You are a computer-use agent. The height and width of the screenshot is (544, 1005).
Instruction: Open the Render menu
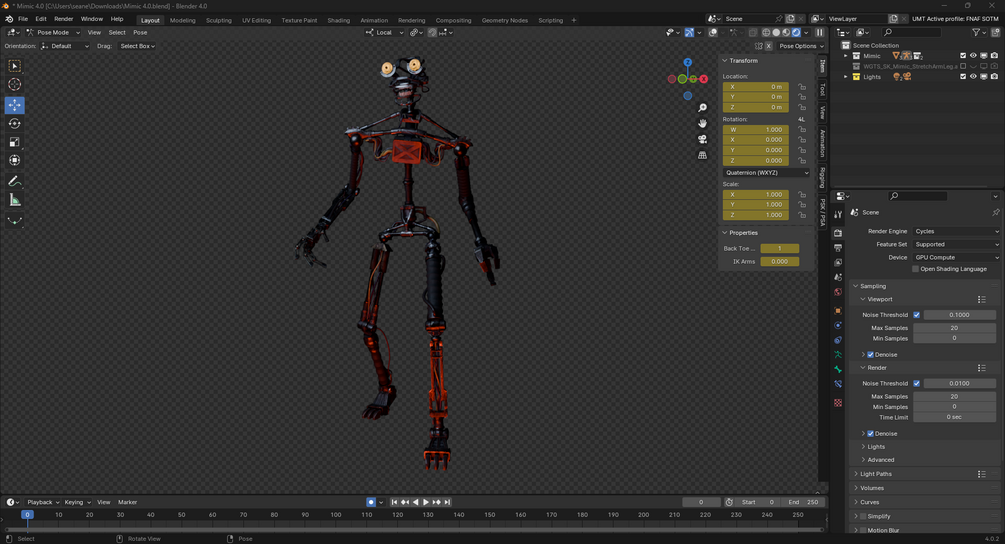(x=63, y=19)
